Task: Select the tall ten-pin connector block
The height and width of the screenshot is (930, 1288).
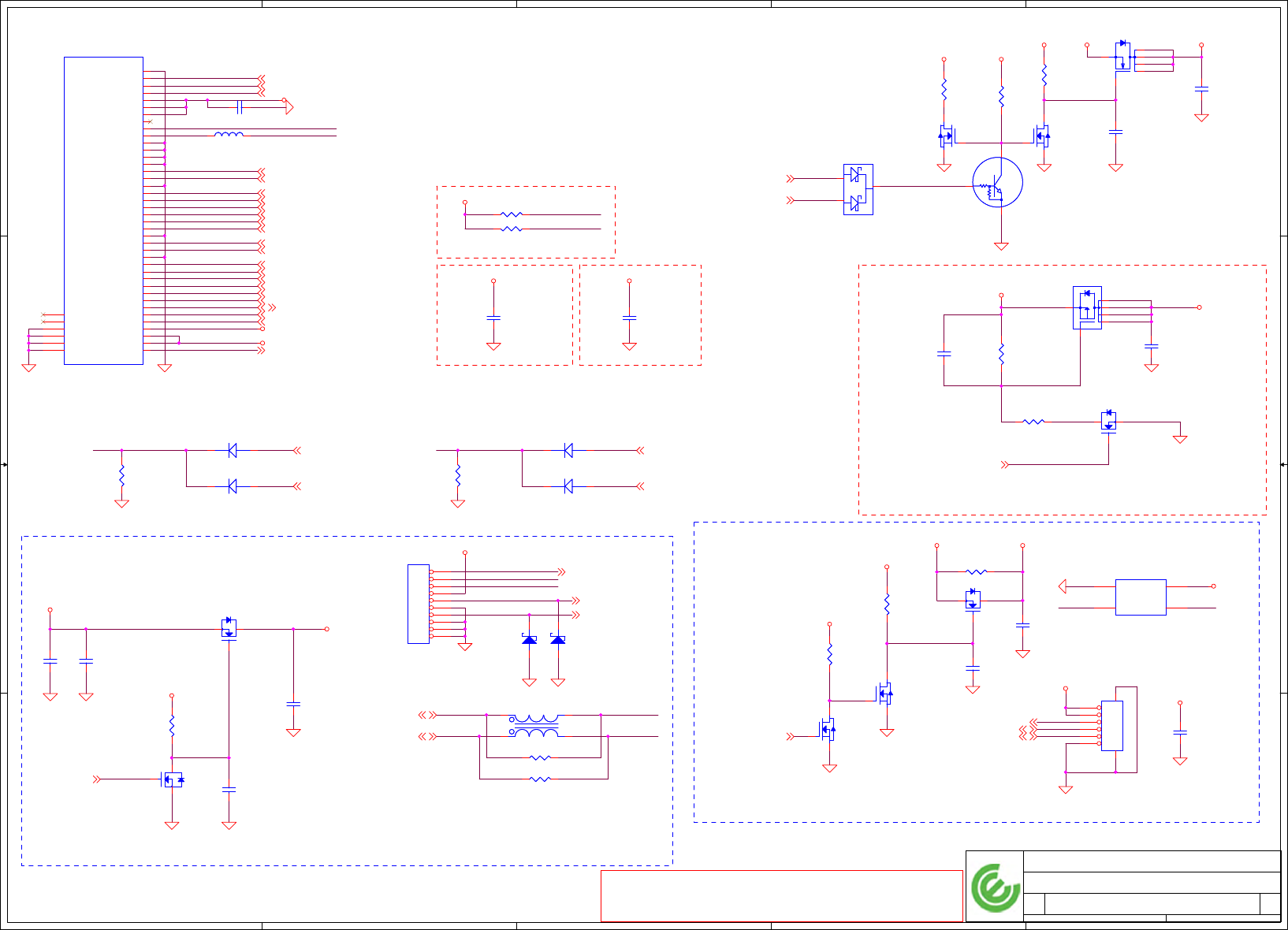Action: click(x=419, y=604)
